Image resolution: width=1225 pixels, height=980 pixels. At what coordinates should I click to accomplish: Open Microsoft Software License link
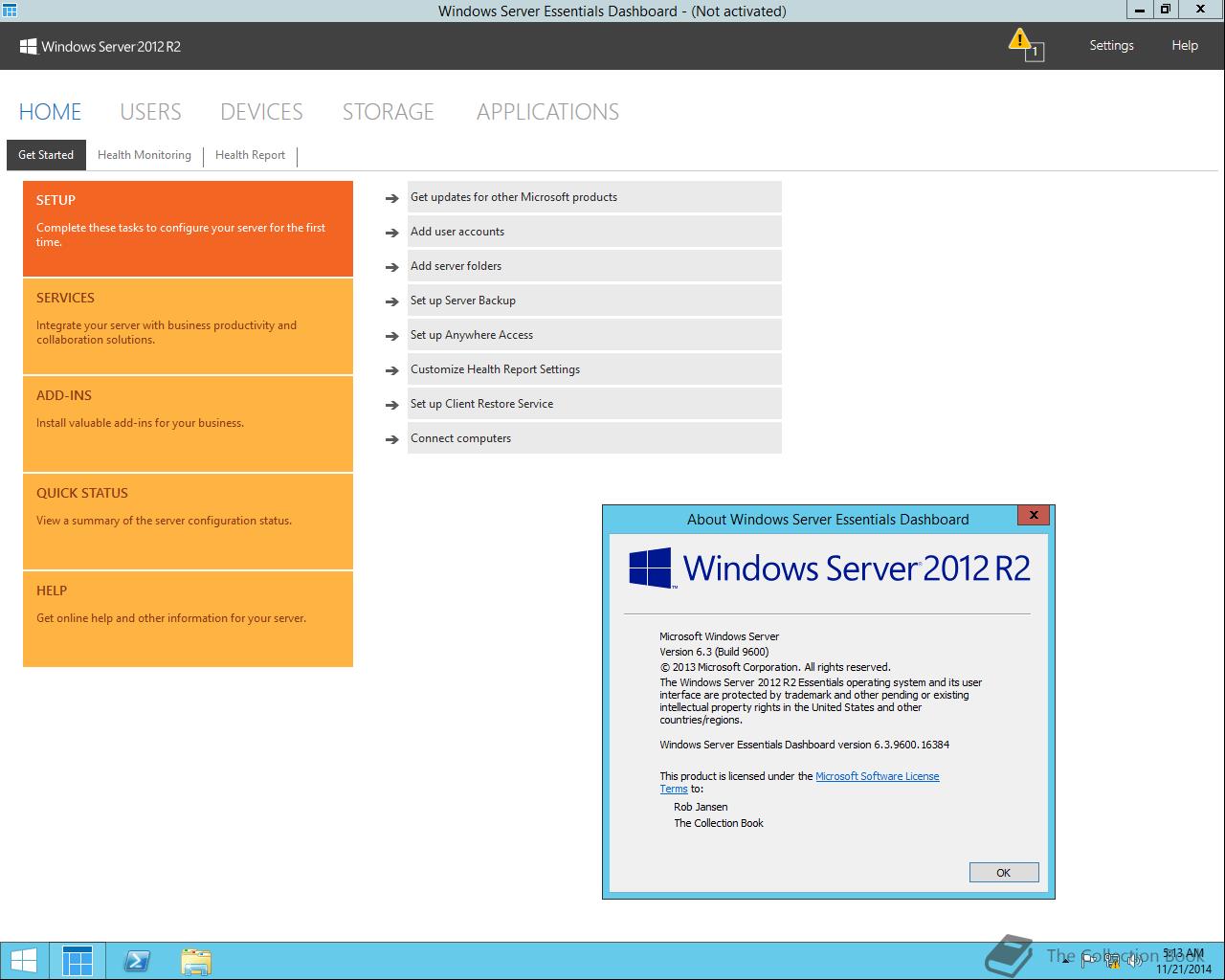pyautogui.click(x=877, y=776)
